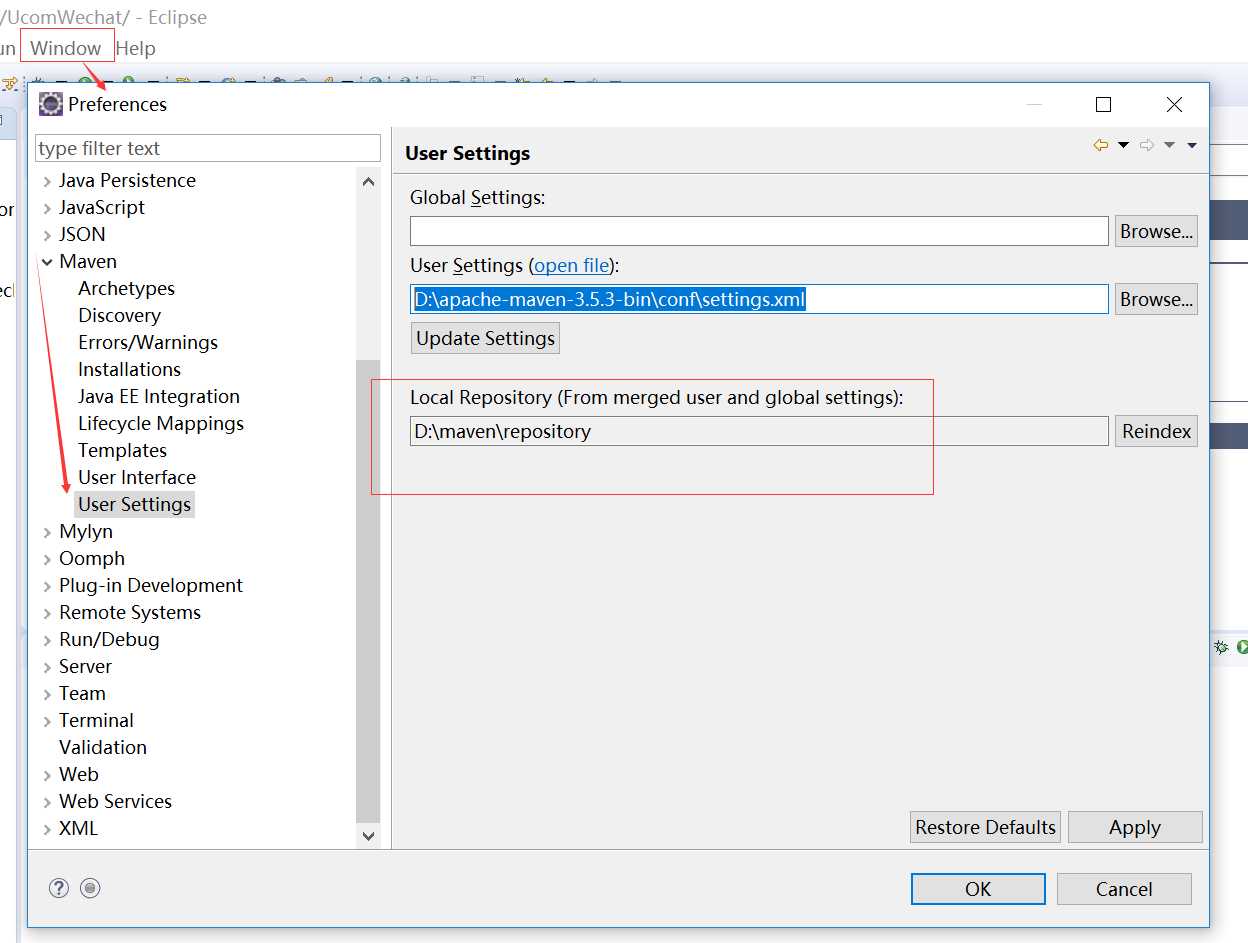Expand the Server node
Image resolution: width=1248 pixels, height=943 pixels.
click(x=47, y=667)
